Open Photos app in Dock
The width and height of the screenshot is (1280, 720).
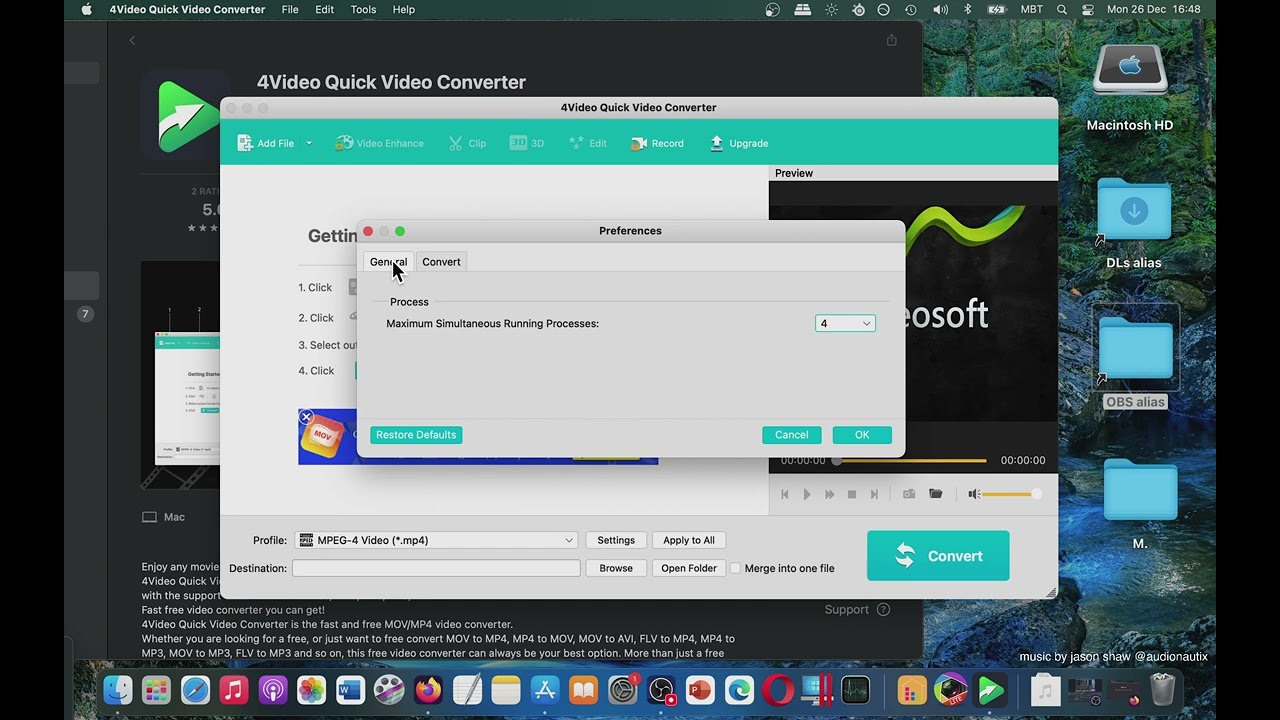coord(312,690)
